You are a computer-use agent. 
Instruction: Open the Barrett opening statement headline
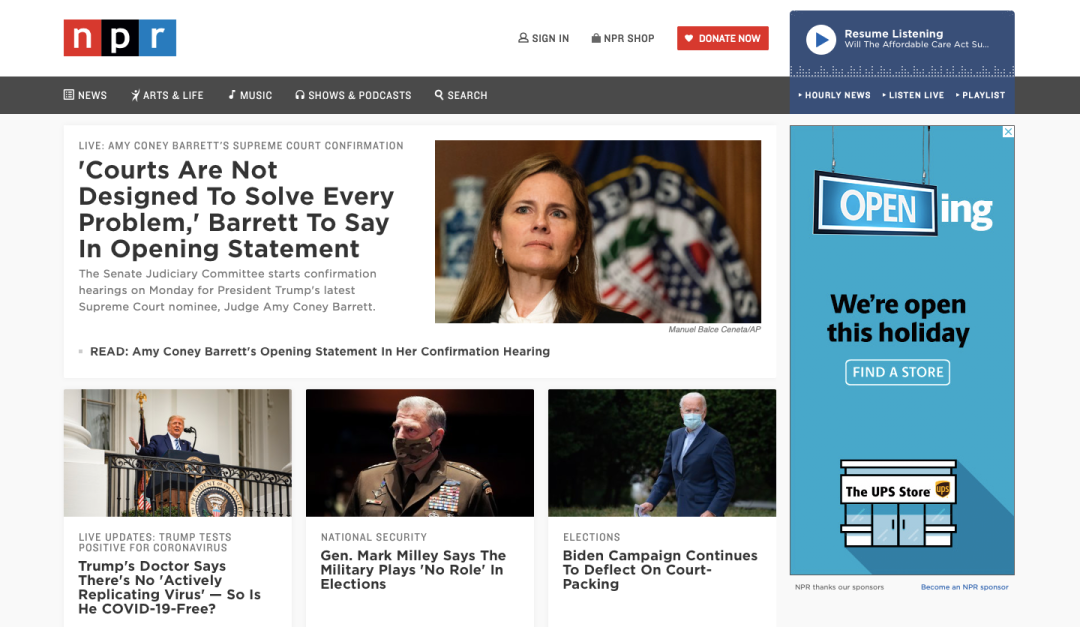pos(236,209)
